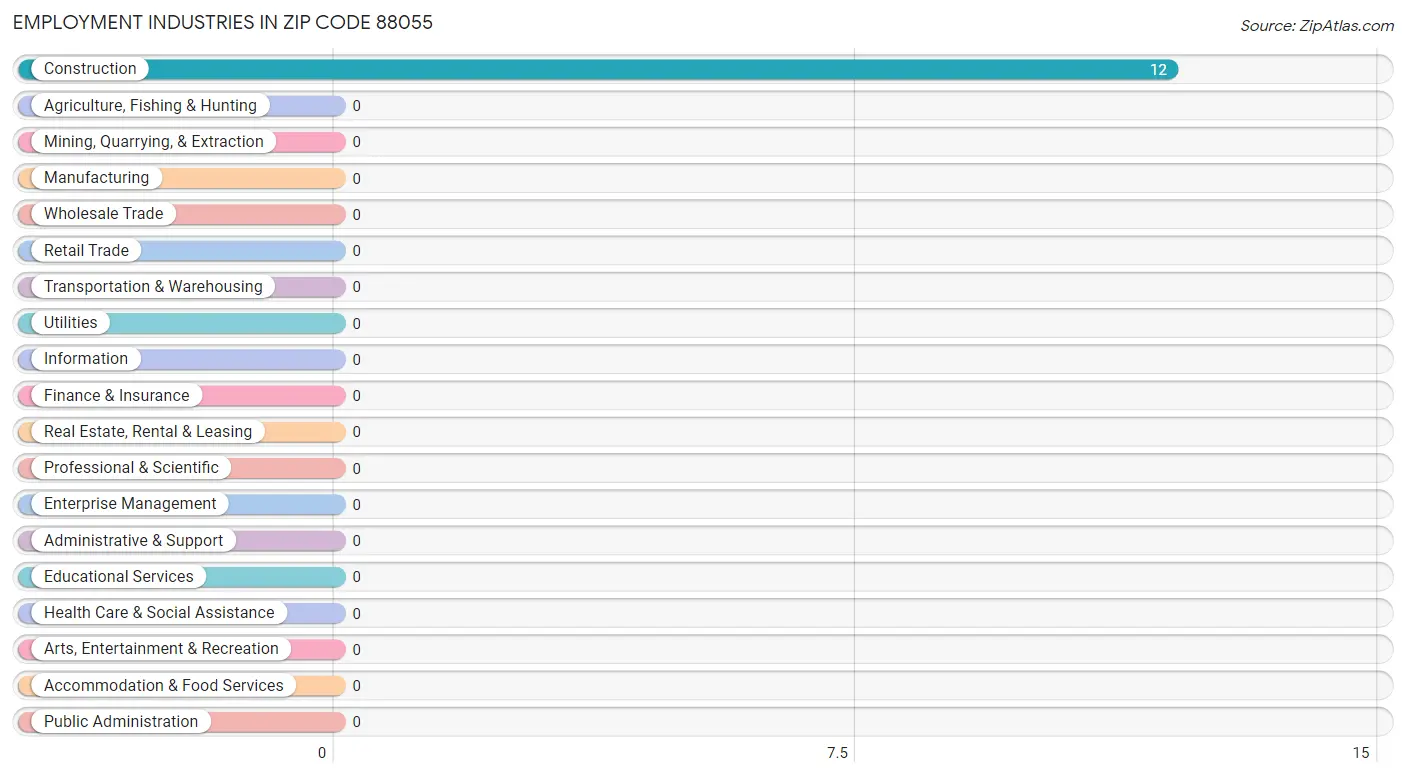Click the Agriculture, Fishing & Hunting label
The width and height of the screenshot is (1406, 776).
click(x=150, y=105)
